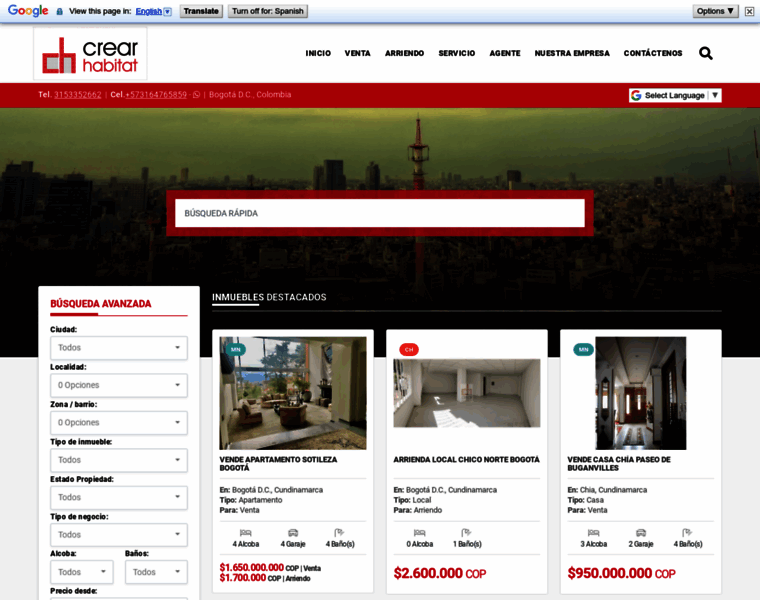Click the MN badge on Chía house card
The width and height of the screenshot is (760, 600).
point(584,349)
